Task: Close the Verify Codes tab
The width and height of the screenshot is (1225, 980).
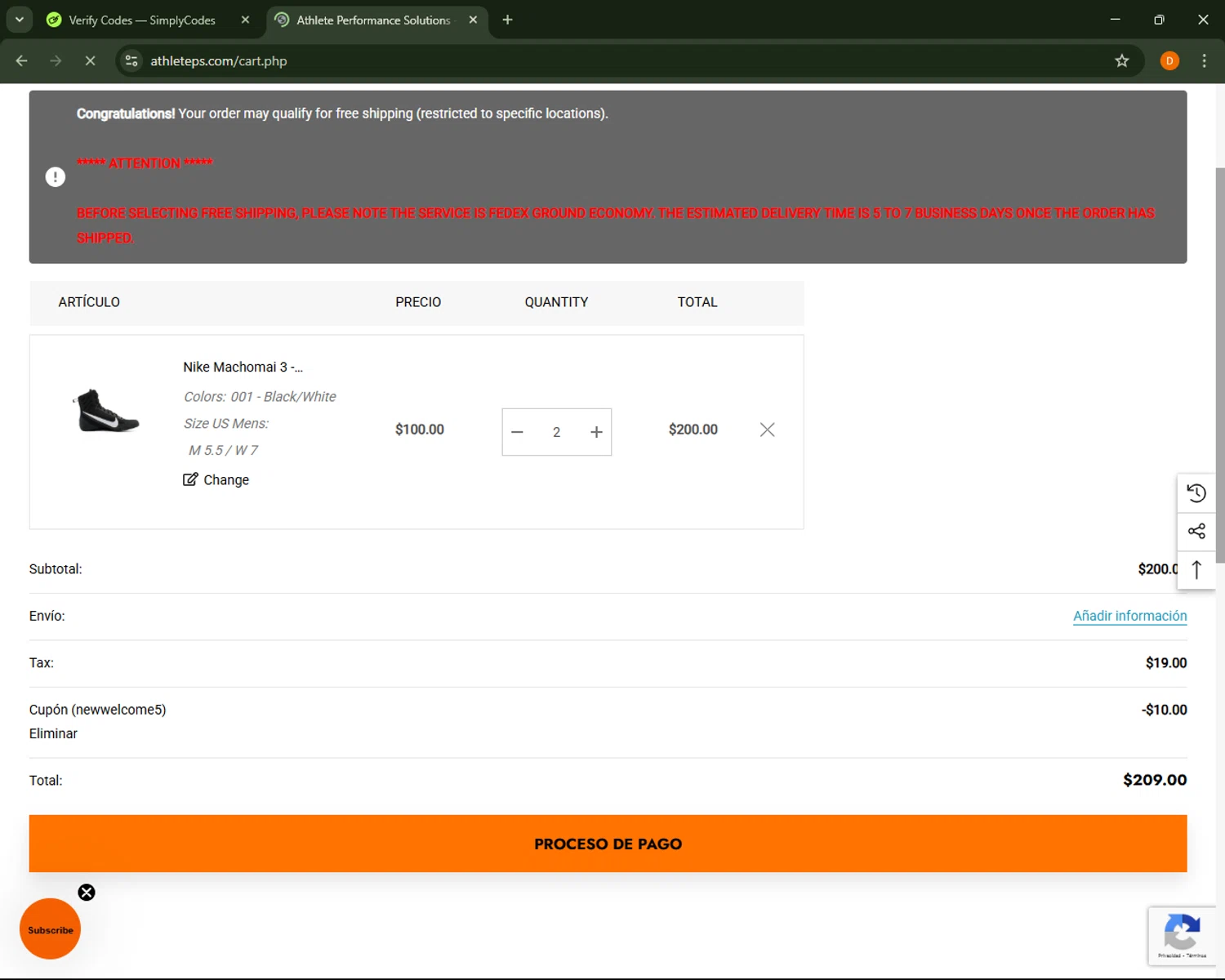Action: [x=245, y=20]
